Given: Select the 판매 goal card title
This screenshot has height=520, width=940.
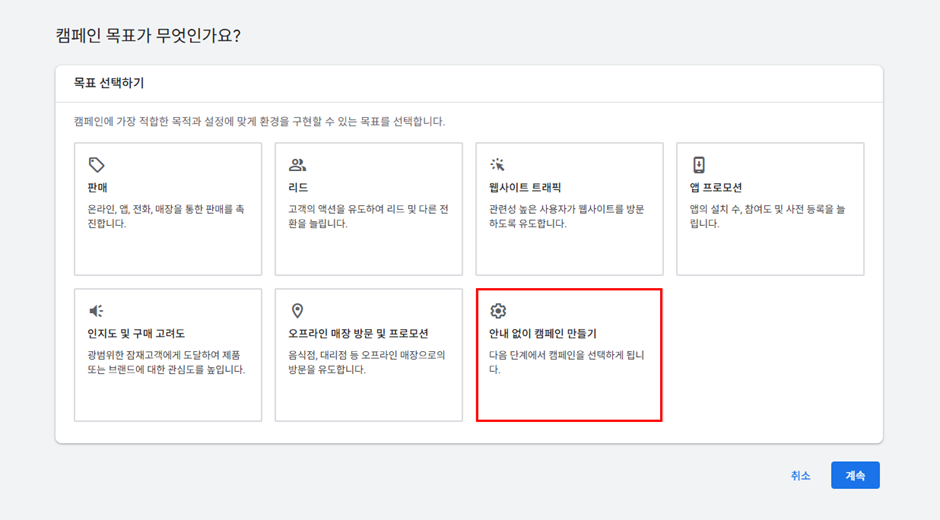Looking at the screenshot, I should [x=97, y=188].
